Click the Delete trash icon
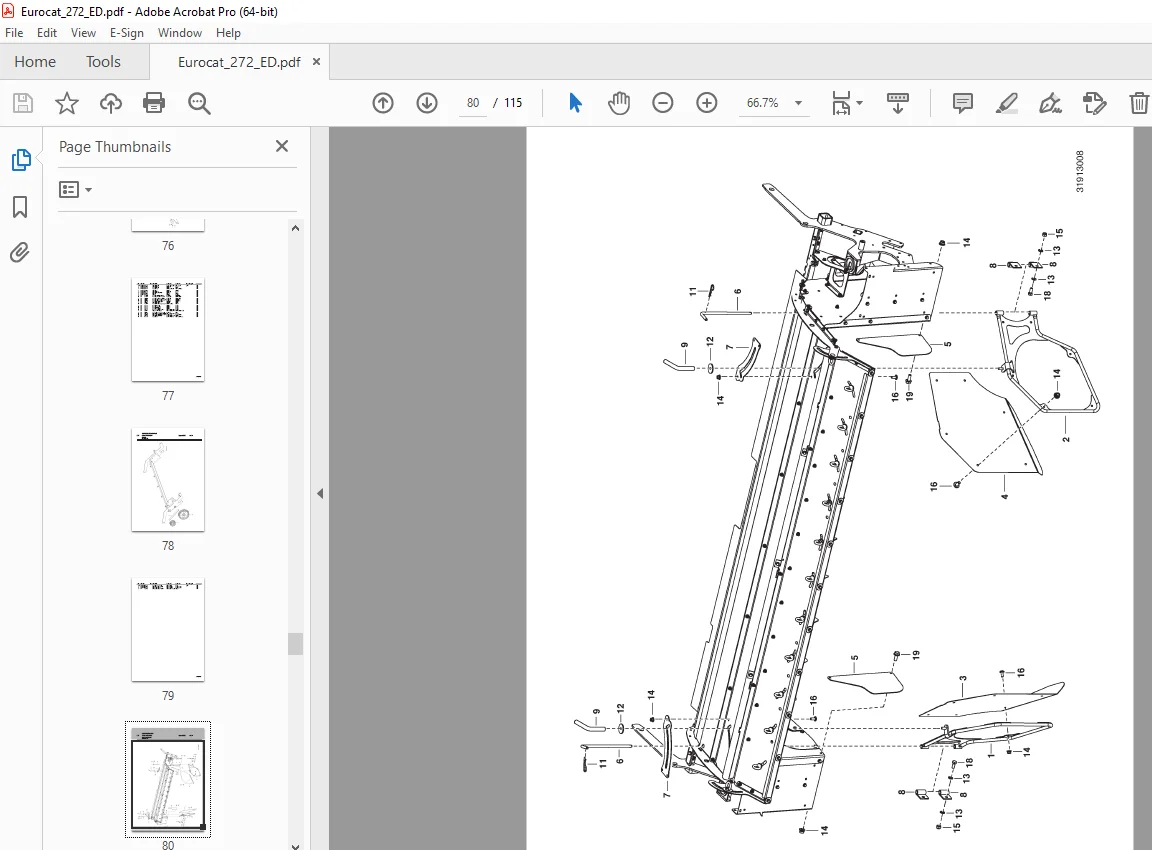Viewport: 1152px width, 850px height. click(x=1139, y=103)
